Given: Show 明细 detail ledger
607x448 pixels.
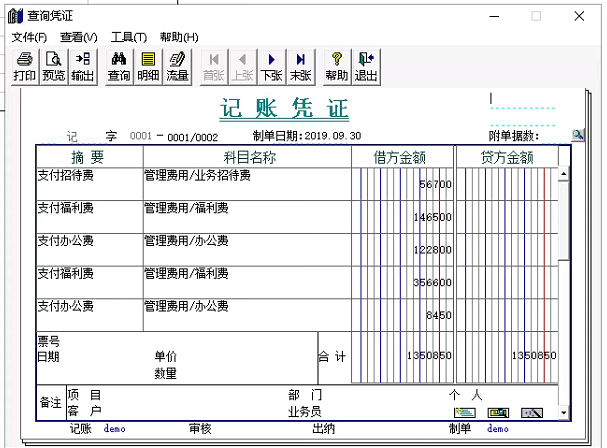Looking at the screenshot, I should tap(148, 67).
